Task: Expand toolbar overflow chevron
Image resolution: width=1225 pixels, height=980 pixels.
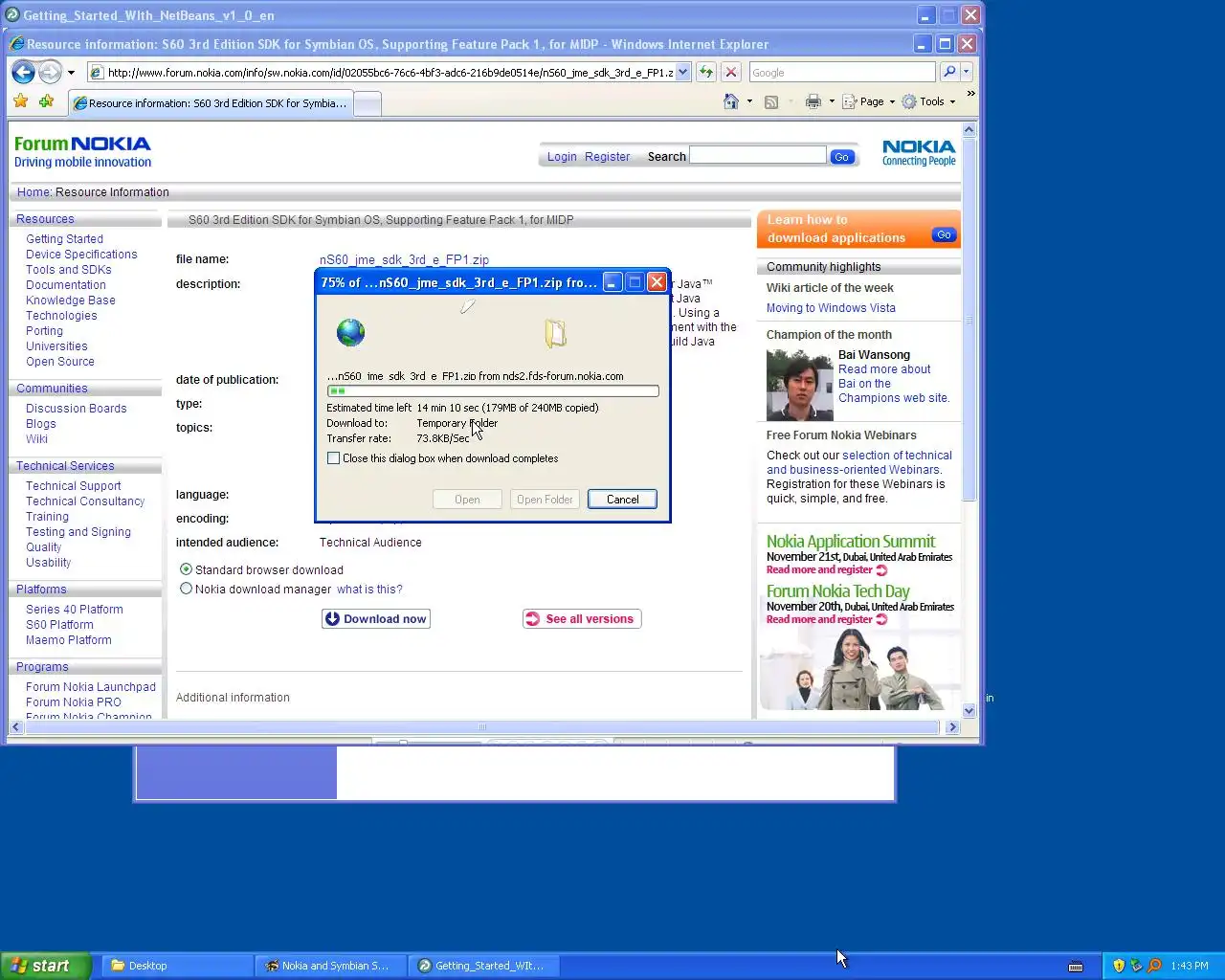Action: (970, 94)
